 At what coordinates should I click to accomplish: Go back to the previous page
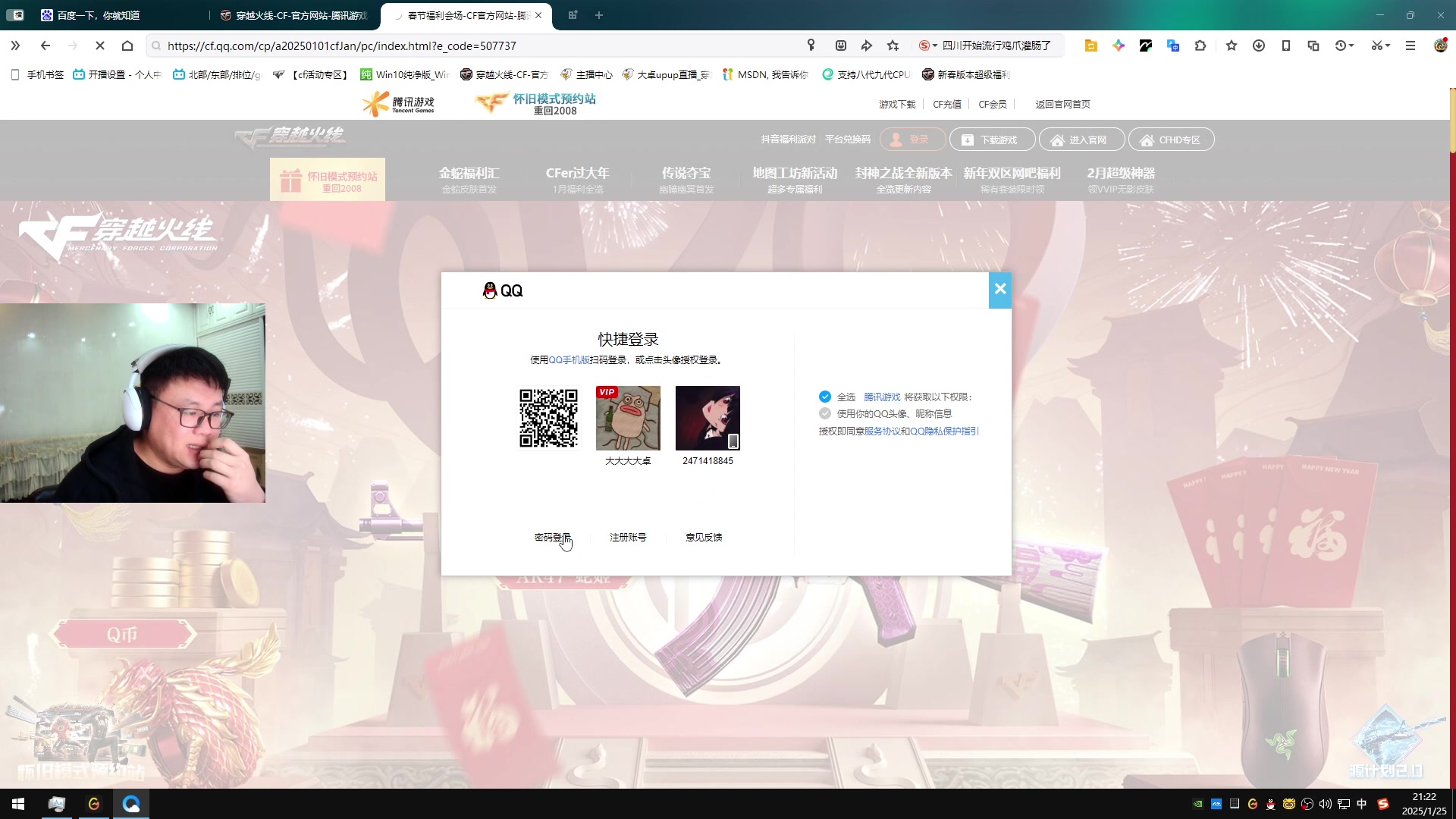(x=45, y=45)
